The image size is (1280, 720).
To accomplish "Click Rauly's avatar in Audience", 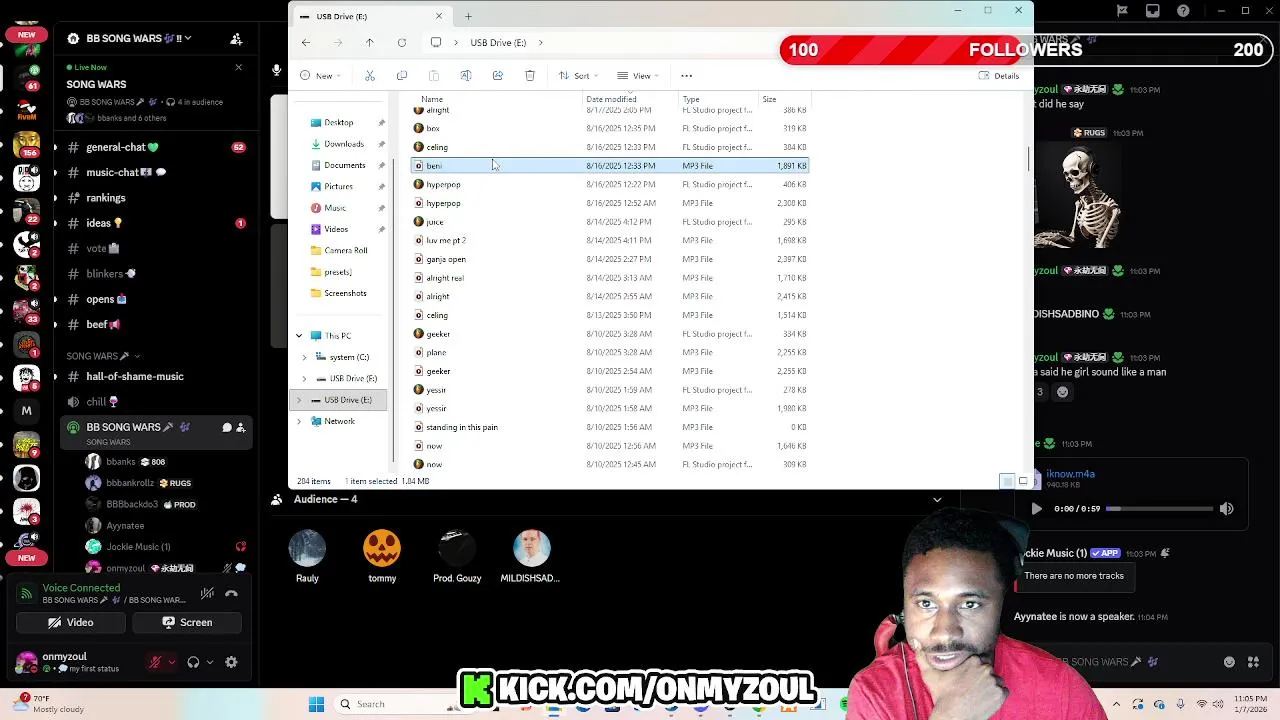I will (x=307, y=549).
